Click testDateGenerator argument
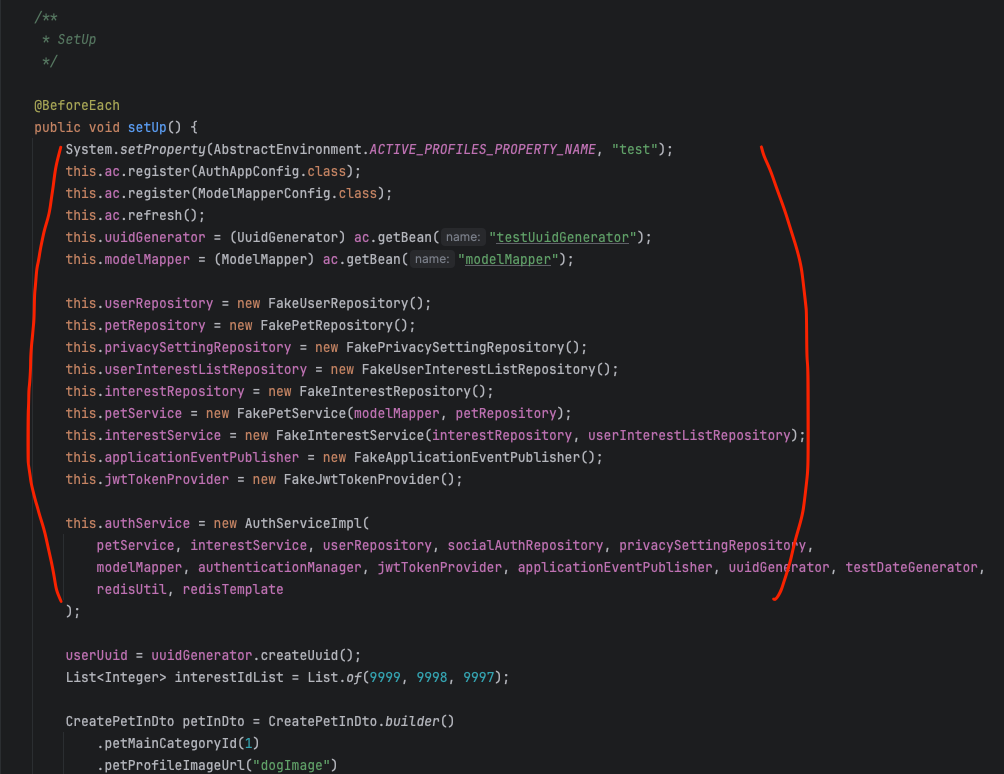 912,567
